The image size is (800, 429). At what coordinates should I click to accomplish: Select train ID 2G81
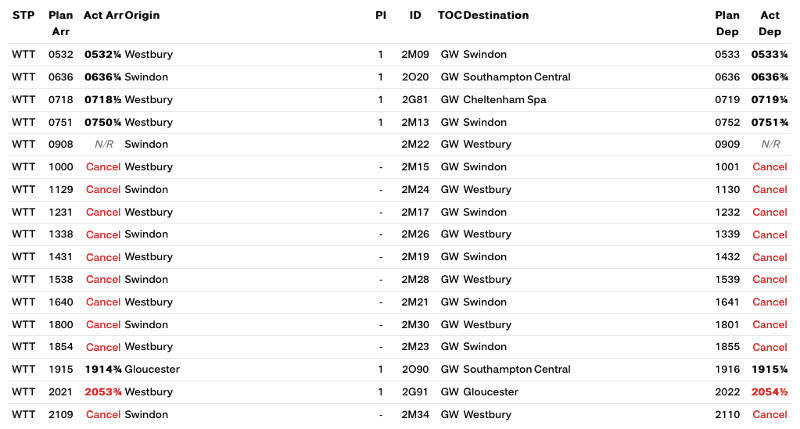tap(415, 100)
